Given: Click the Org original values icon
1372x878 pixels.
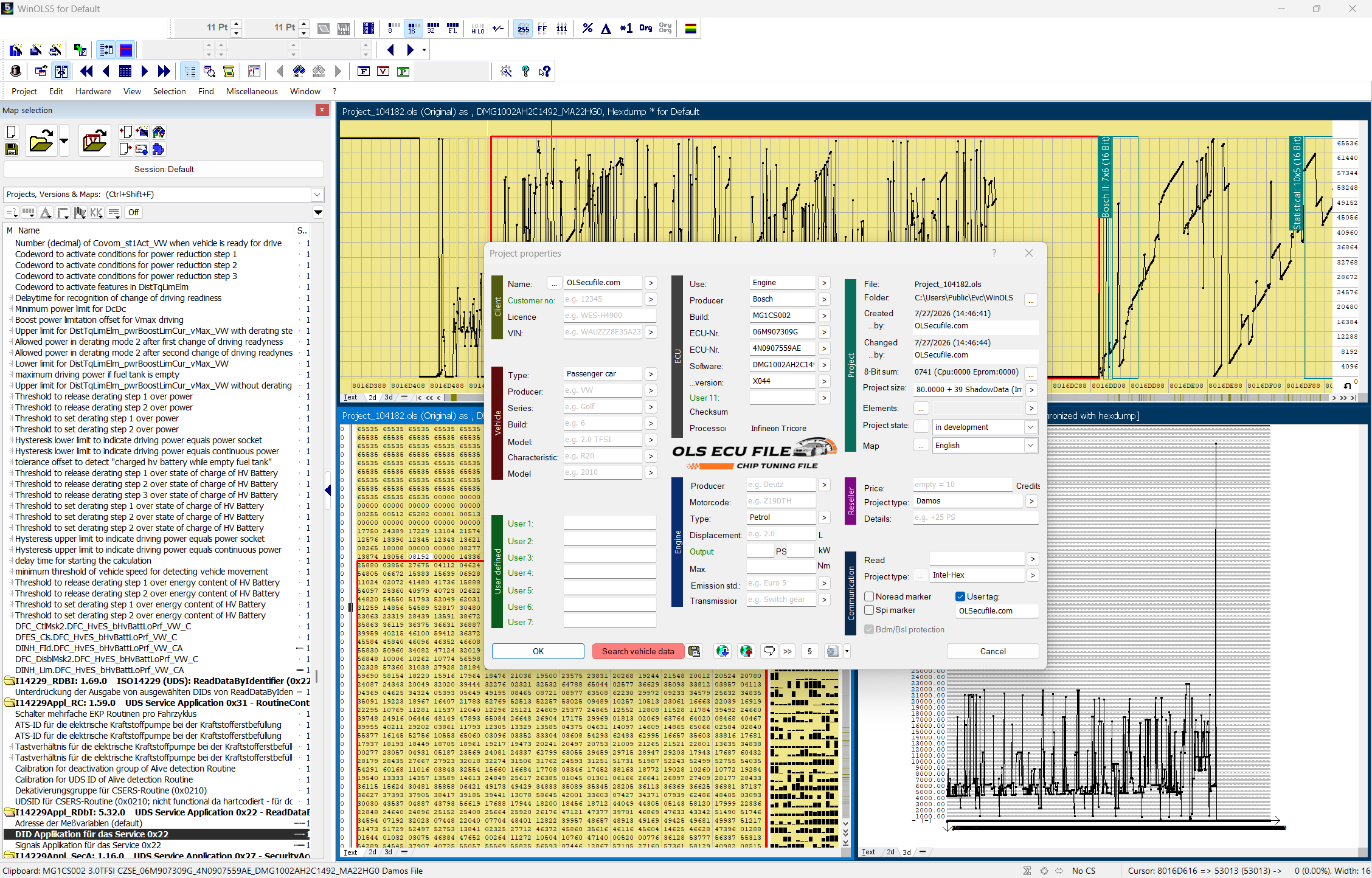Looking at the screenshot, I should [x=646, y=28].
